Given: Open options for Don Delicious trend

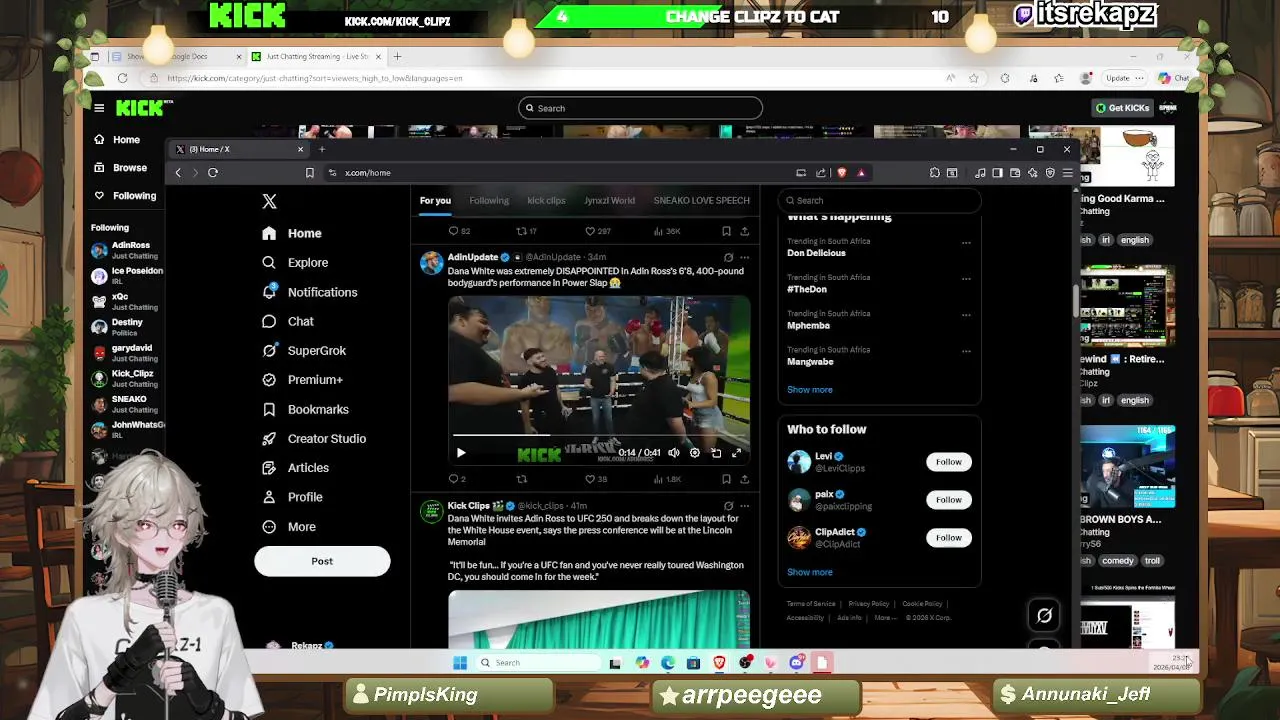Looking at the screenshot, I should tap(966, 242).
